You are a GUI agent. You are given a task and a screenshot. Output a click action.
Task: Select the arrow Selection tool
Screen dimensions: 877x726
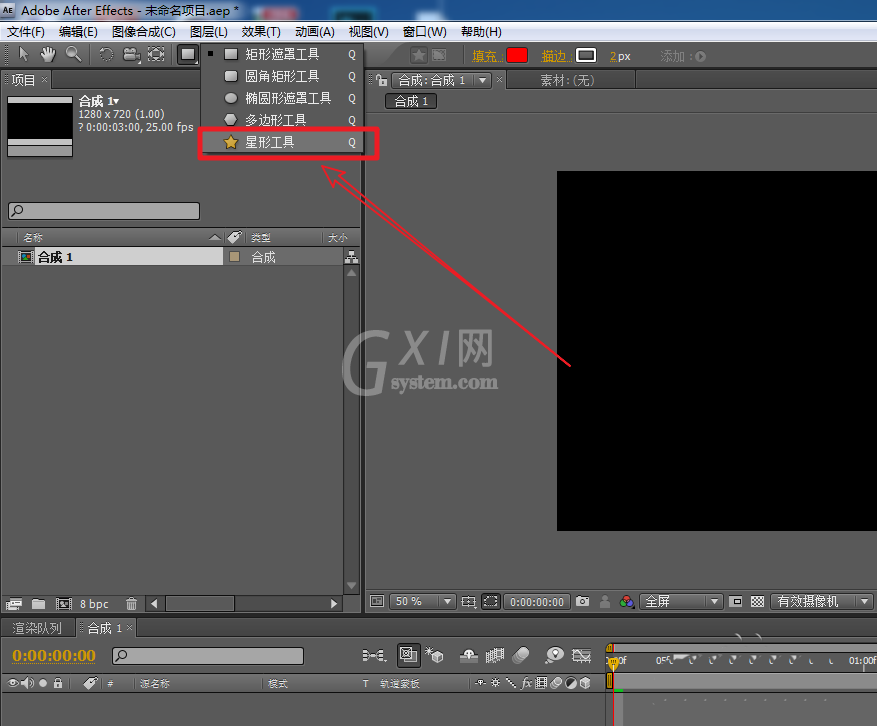click(x=23, y=54)
